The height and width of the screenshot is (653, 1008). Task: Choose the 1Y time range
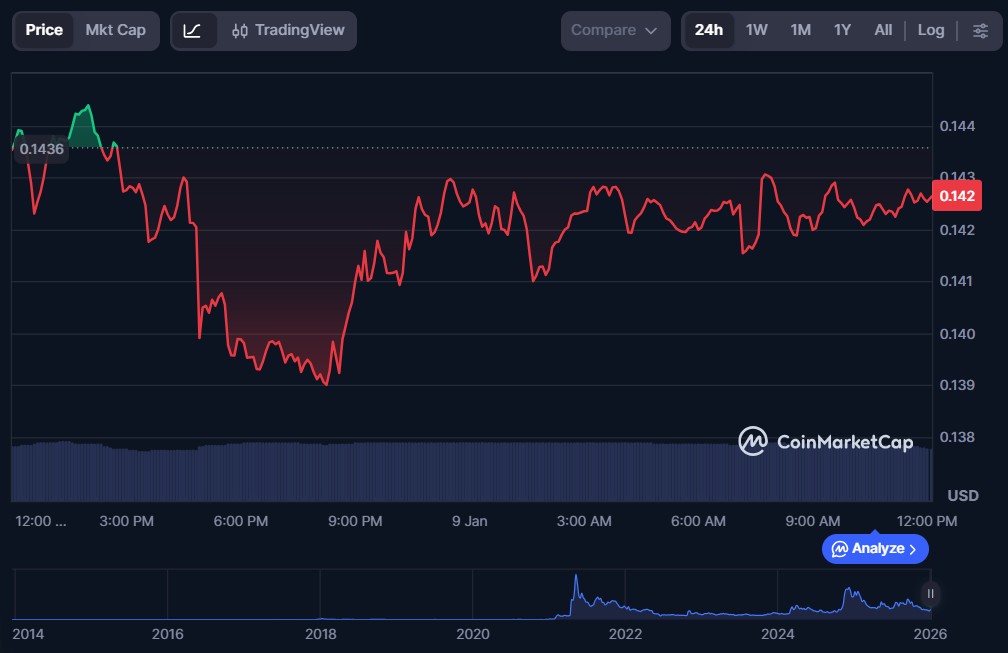(842, 30)
